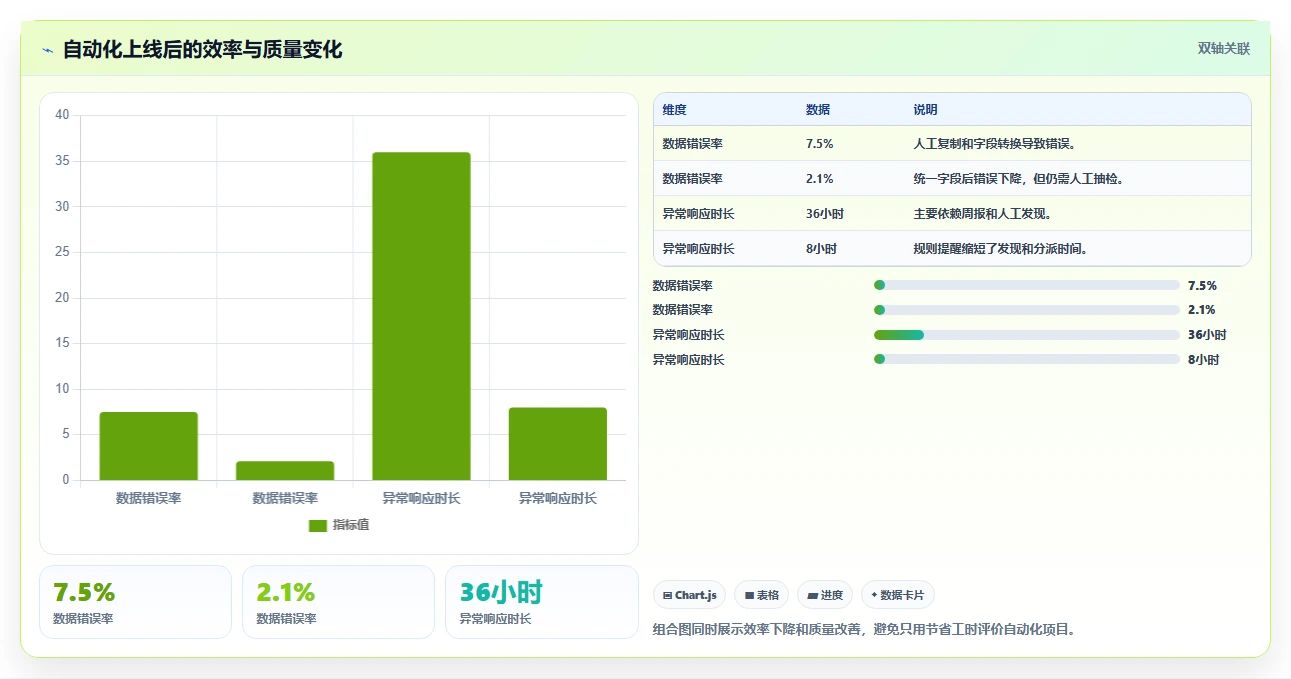Click the tallest chart bar reaching 36
The image size is (1291, 679).
[421, 316]
